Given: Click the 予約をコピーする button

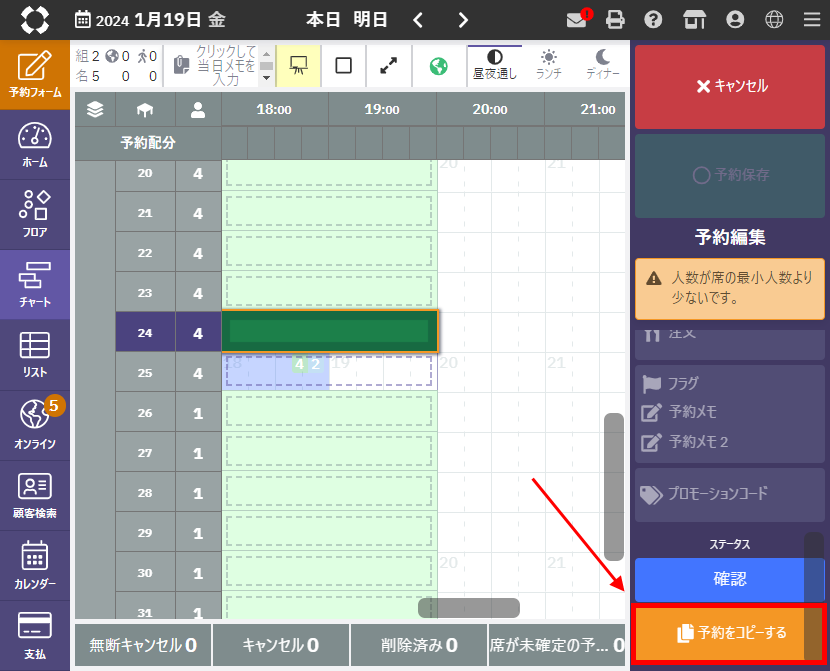Looking at the screenshot, I should click(729, 632).
